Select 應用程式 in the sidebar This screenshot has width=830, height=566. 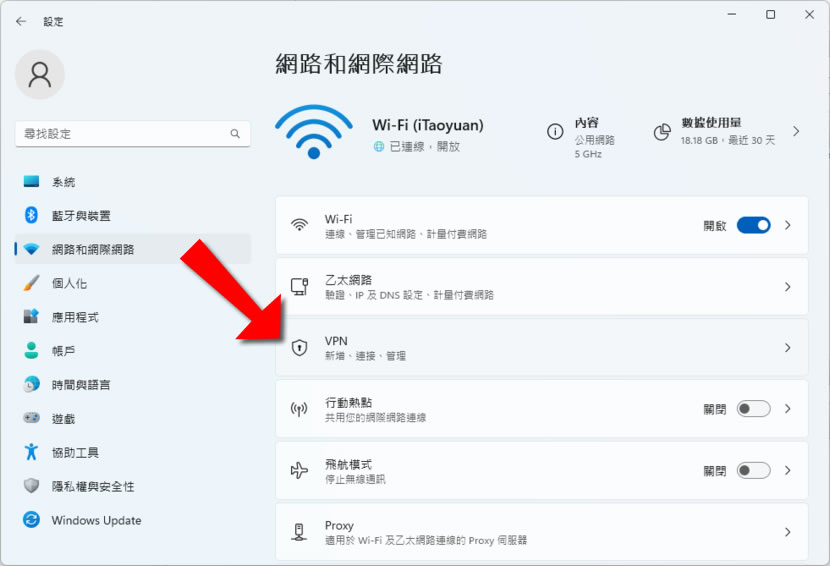coord(132,317)
